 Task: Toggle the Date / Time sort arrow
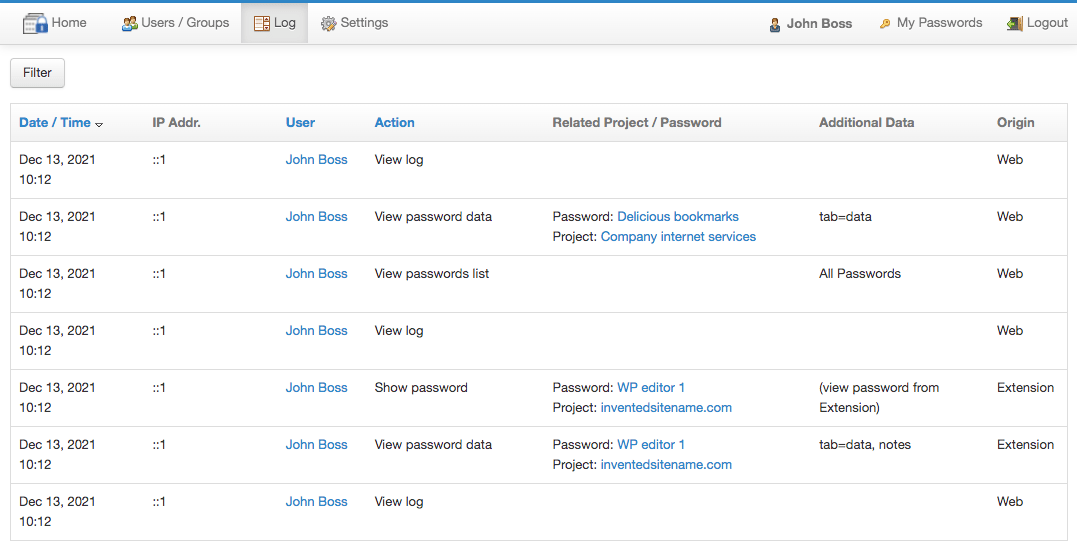click(99, 124)
